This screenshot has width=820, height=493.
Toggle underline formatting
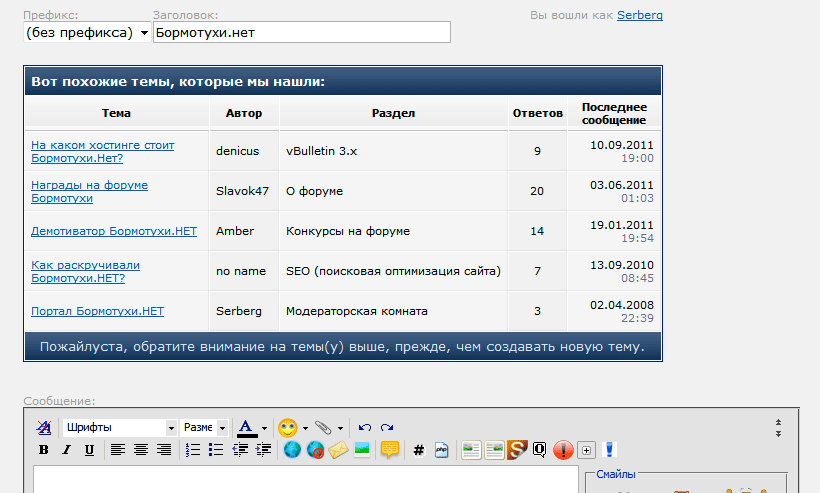coord(89,450)
